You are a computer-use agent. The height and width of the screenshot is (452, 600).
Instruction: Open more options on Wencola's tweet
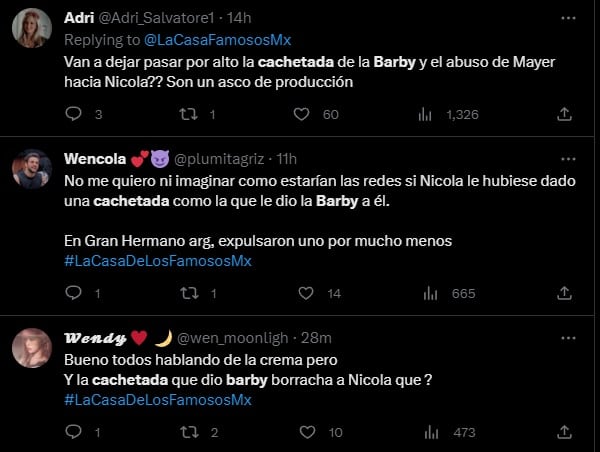click(567, 159)
